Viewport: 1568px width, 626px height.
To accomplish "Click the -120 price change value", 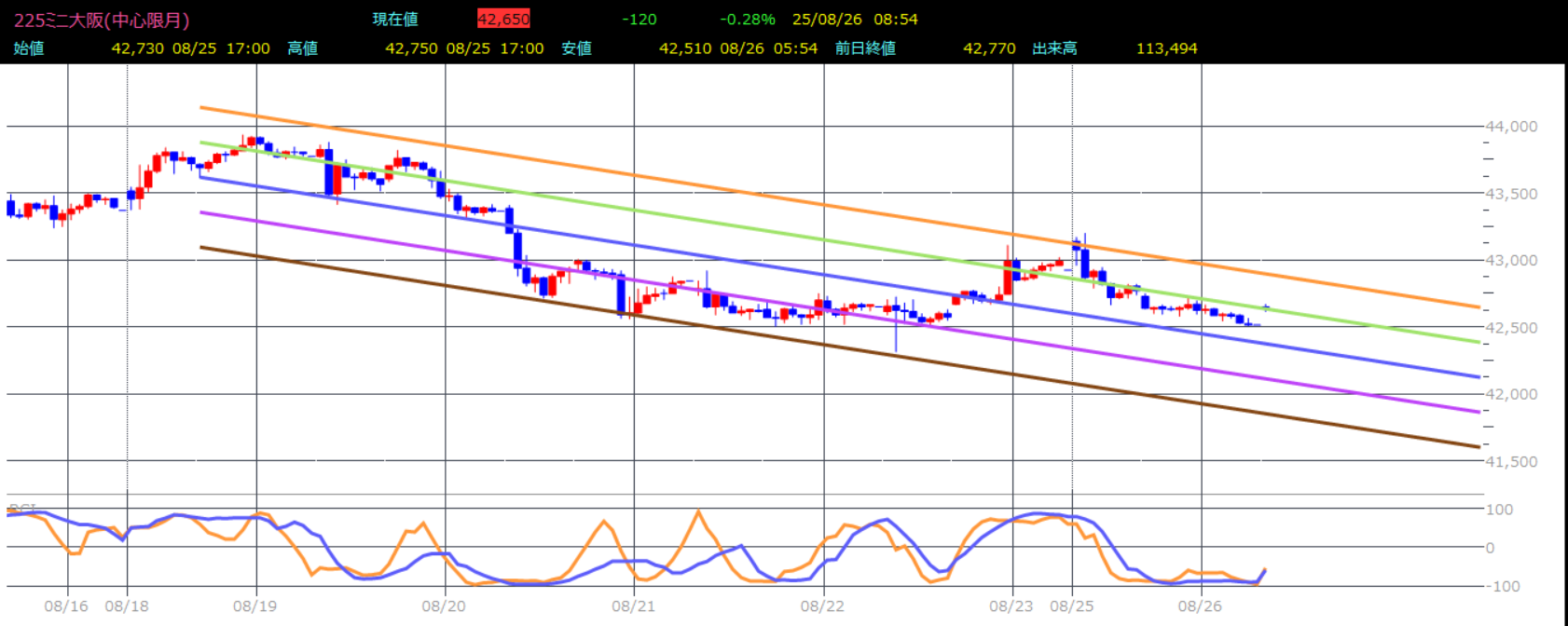I will coord(639,20).
